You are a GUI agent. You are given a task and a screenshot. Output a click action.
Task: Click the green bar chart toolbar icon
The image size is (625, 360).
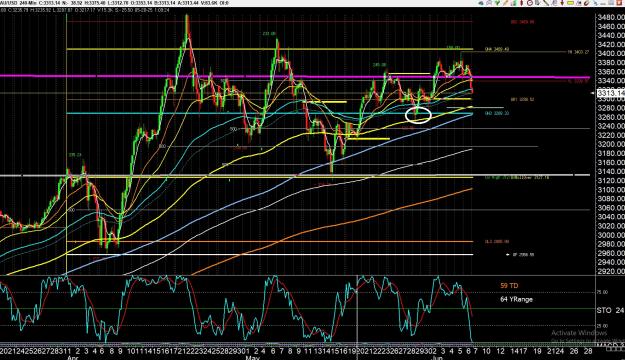[x=514, y=3]
